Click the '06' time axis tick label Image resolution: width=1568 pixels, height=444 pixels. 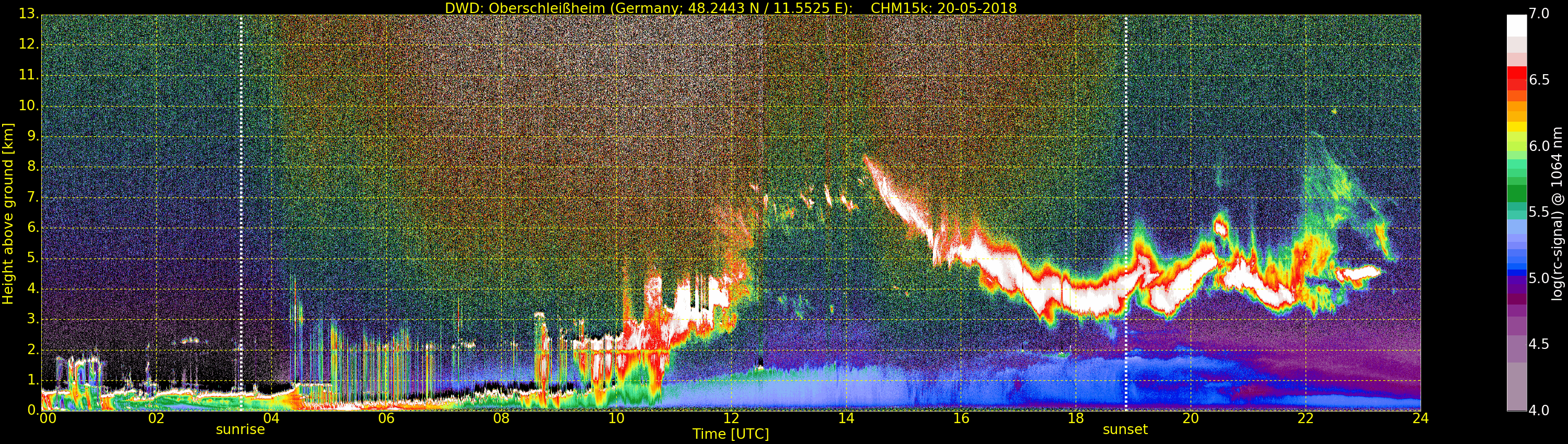point(386,418)
